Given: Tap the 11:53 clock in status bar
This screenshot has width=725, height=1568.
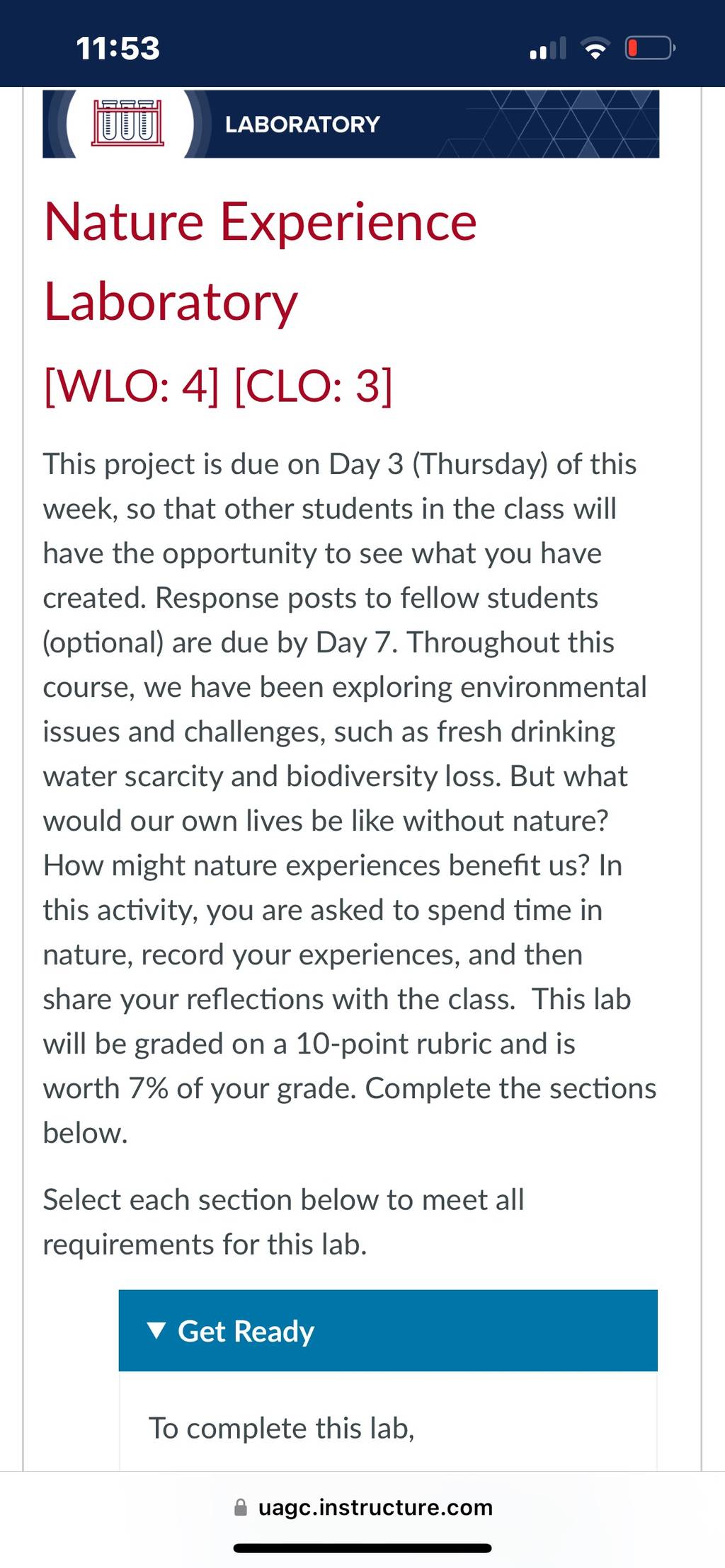Looking at the screenshot, I should pyautogui.click(x=118, y=48).
